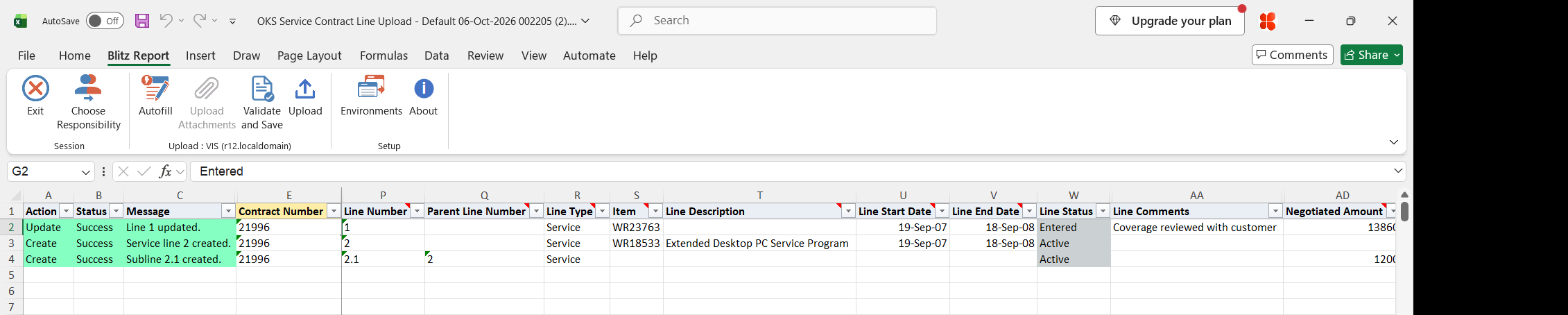Screen dimensions: 1568x315
Task: Switch to the Insert tab
Action: [200, 56]
